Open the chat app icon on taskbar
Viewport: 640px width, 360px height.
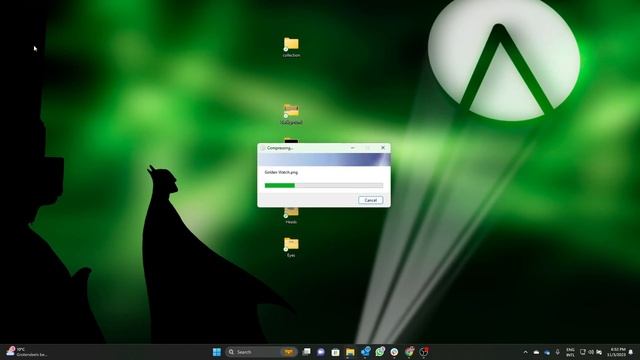click(x=321, y=352)
